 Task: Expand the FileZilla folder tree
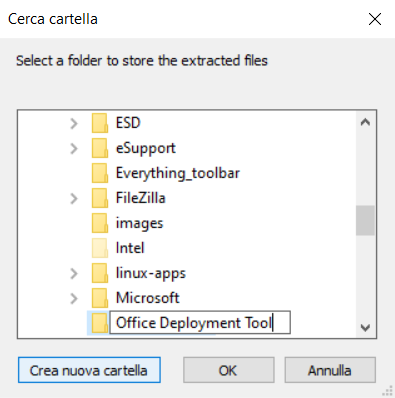(74, 199)
